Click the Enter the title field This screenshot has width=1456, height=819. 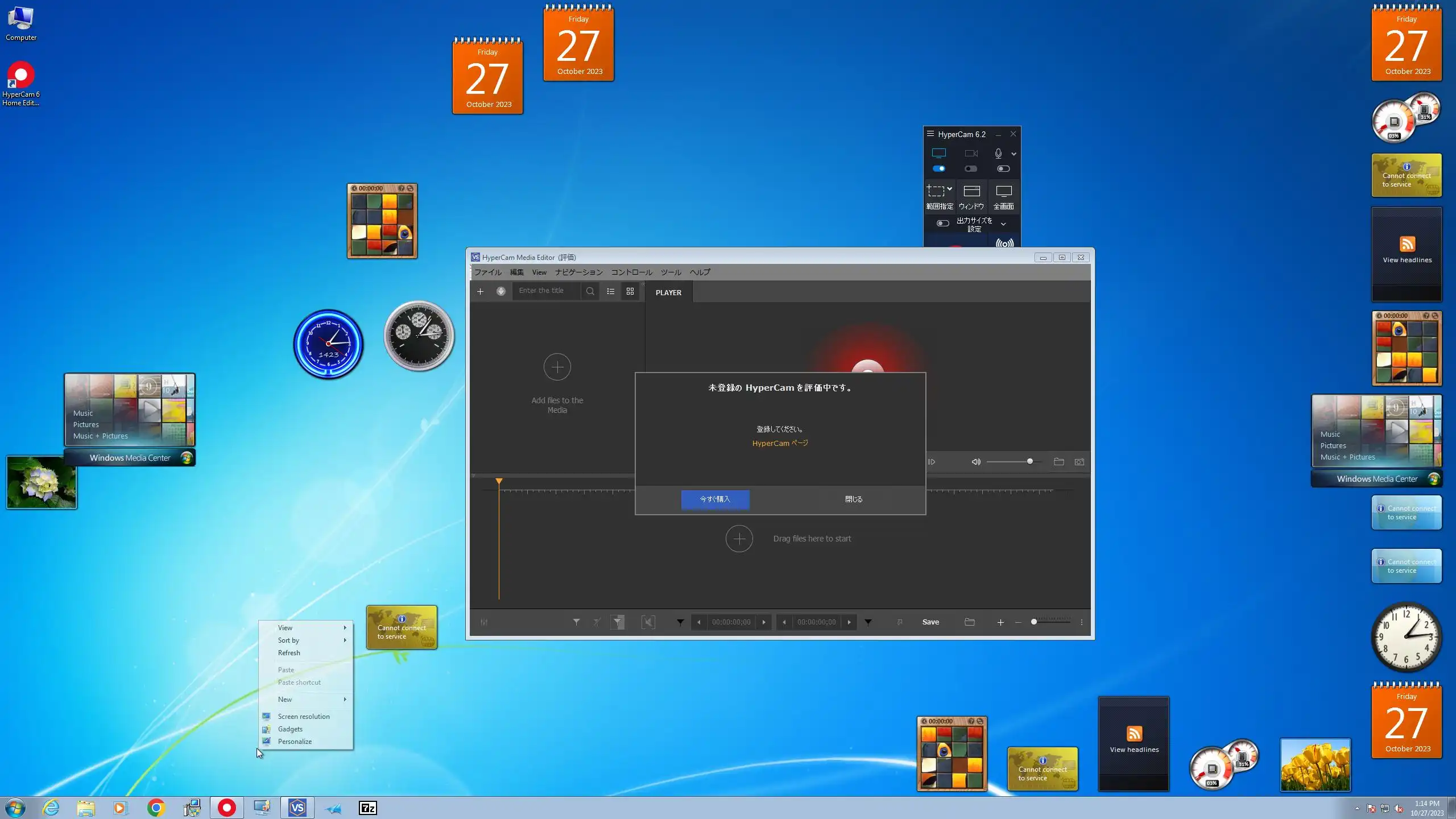tap(546, 291)
